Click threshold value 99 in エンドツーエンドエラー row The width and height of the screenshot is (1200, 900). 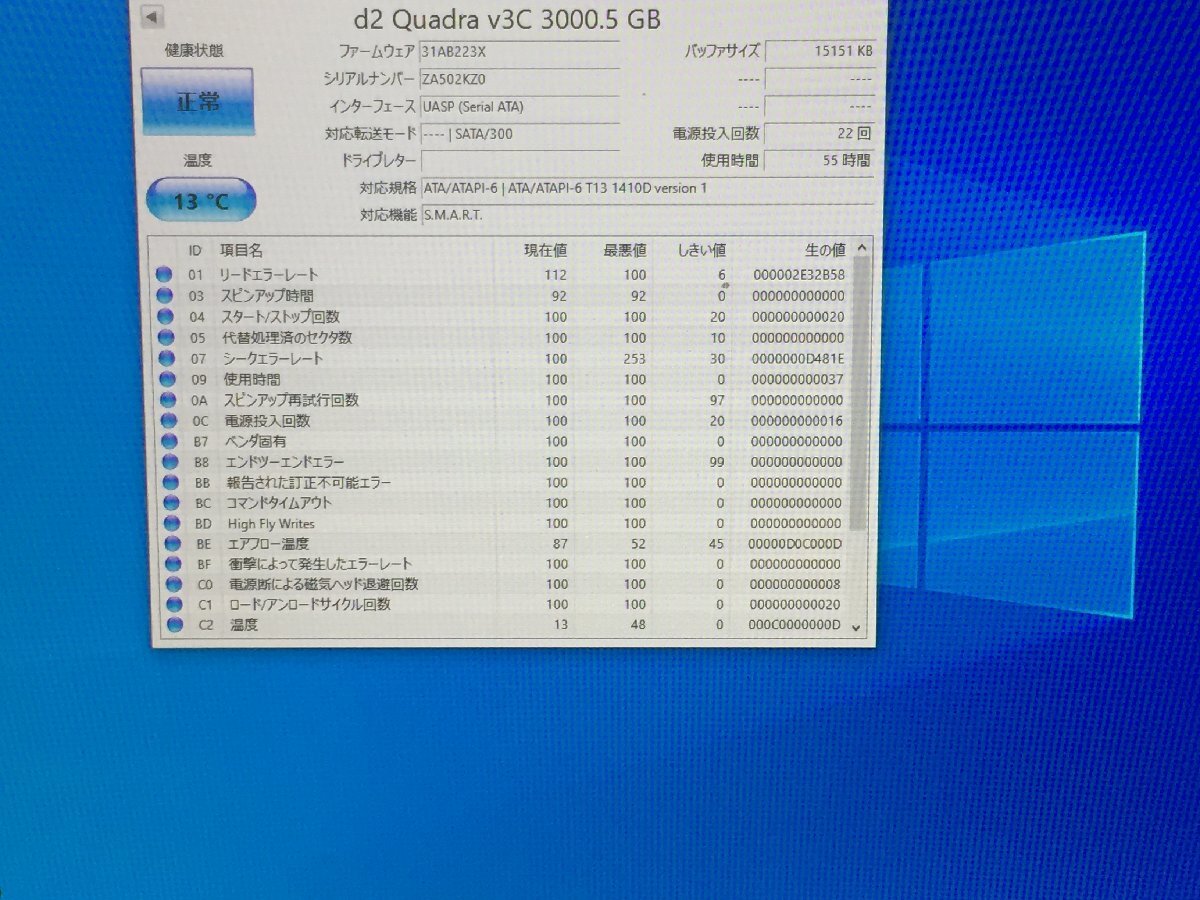(x=716, y=462)
